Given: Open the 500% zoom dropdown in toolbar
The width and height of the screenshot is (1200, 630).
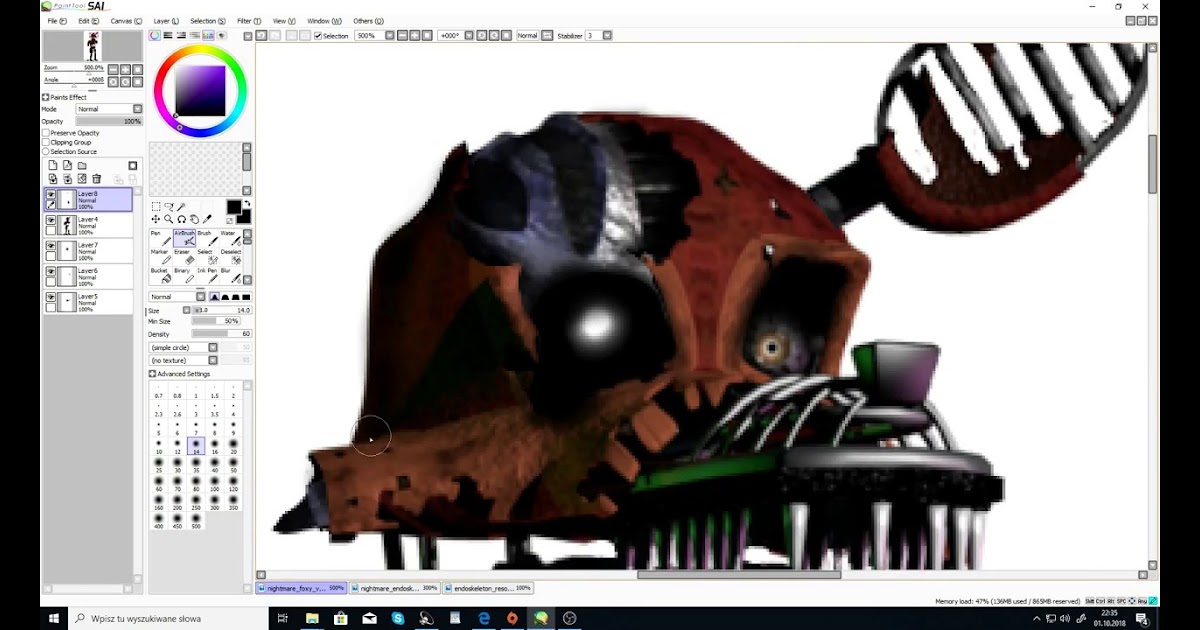Looking at the screenshot, I should point(389,36).
